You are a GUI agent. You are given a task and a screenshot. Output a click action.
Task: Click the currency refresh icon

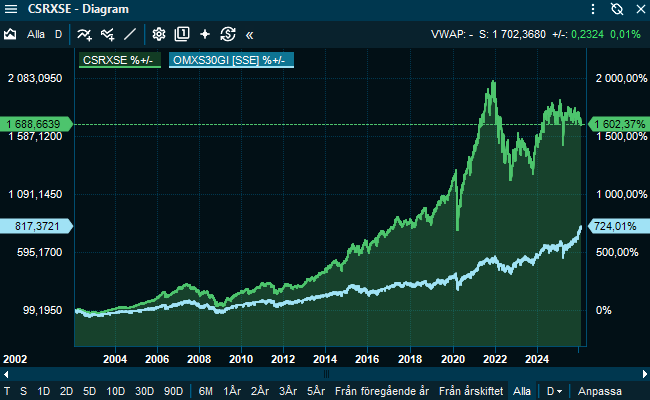[x=228, y=34]
